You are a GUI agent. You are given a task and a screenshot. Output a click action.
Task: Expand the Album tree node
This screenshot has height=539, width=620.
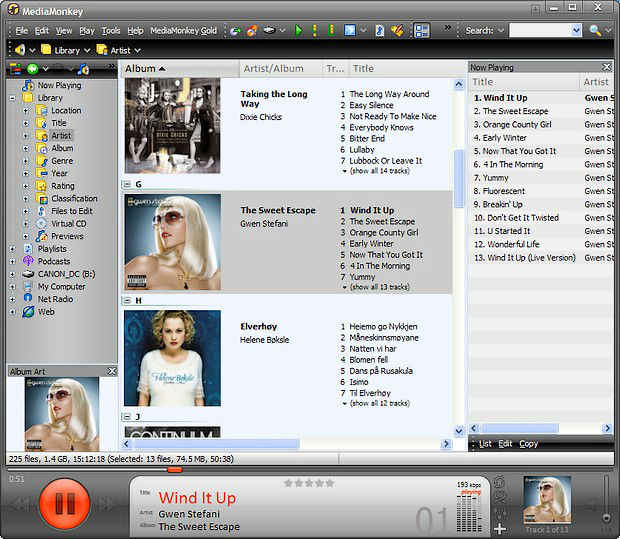pos(26,148)
